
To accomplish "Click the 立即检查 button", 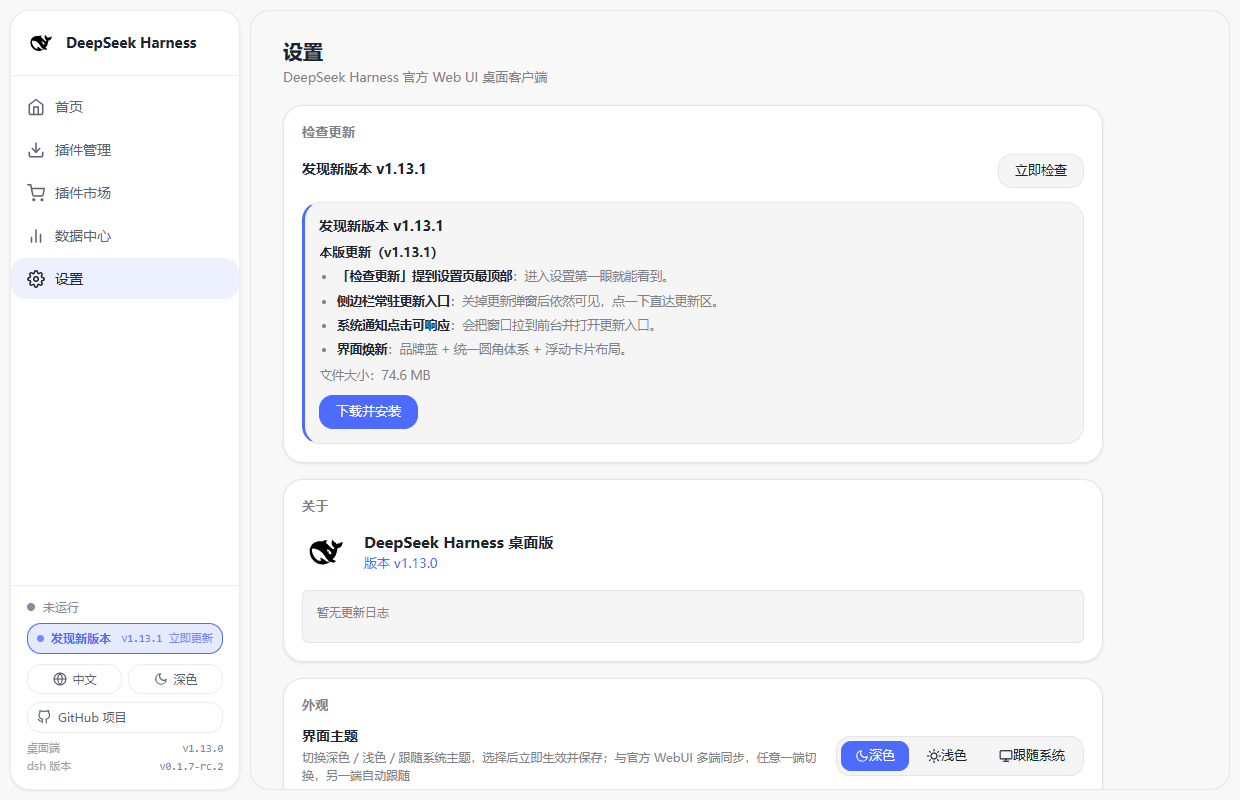I will [x=1041, y=171].
